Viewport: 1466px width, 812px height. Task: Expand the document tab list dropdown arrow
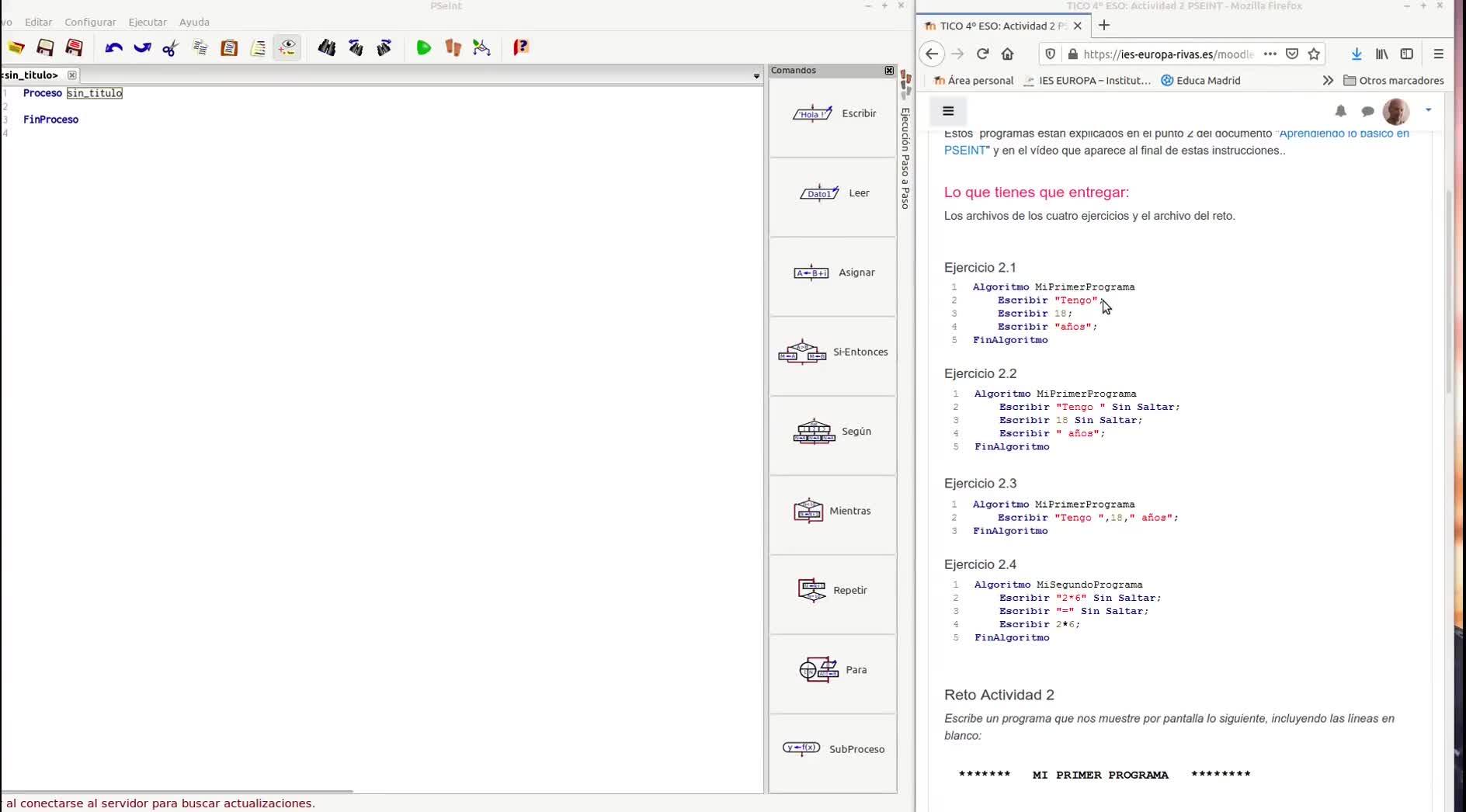pyautogui.click(x=756, y=76)
